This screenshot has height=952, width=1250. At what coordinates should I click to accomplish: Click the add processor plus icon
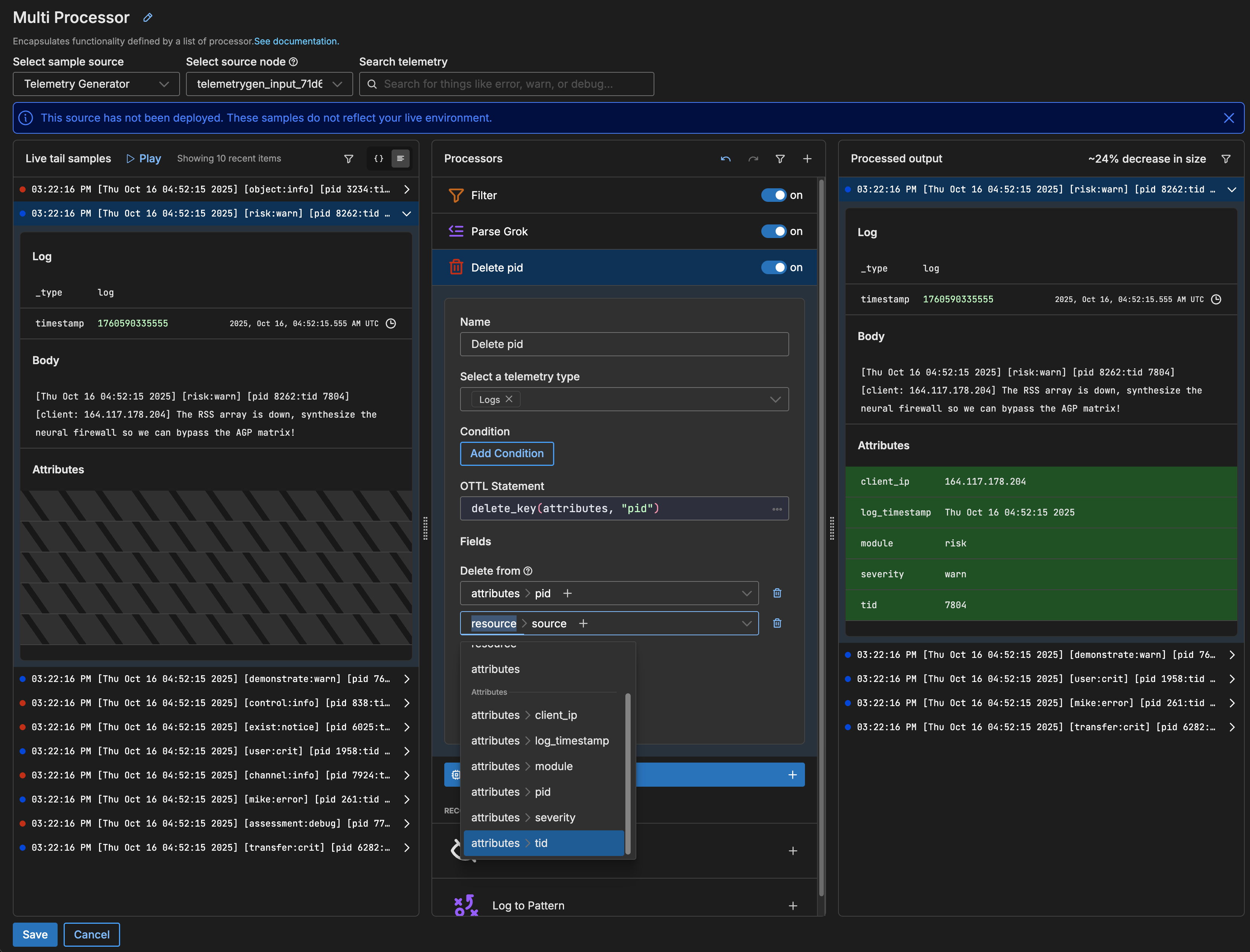point(807,159)
